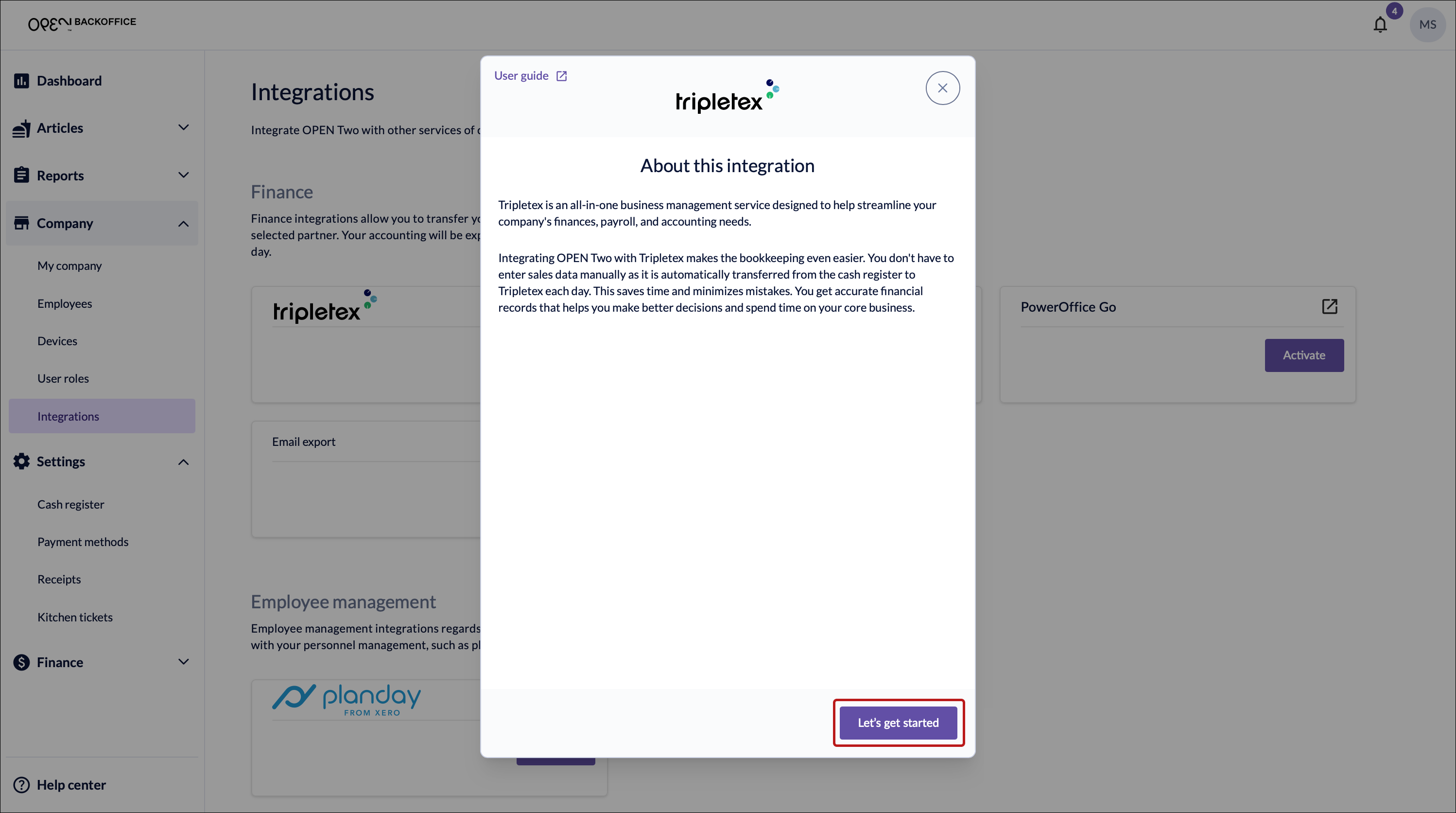Open the Employees menu item
The image size is (1456, 813).
[x=65, y=303]
